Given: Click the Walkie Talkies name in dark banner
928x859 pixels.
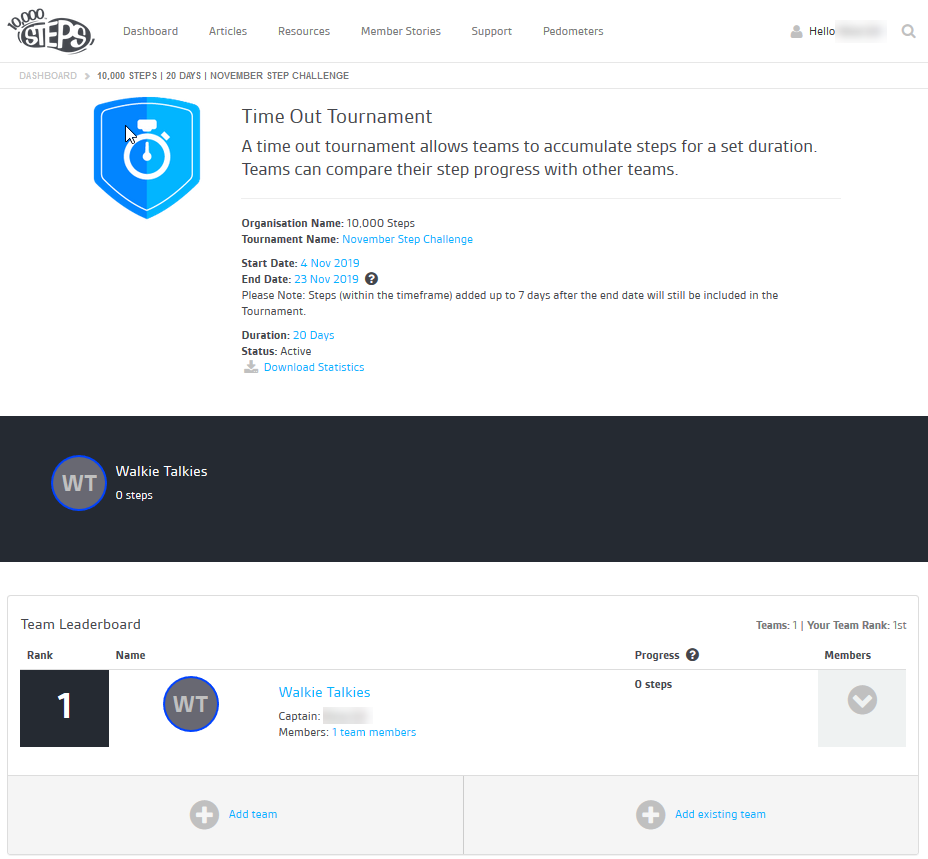Looking at the screenshot, I should click(x=162, y=471).
